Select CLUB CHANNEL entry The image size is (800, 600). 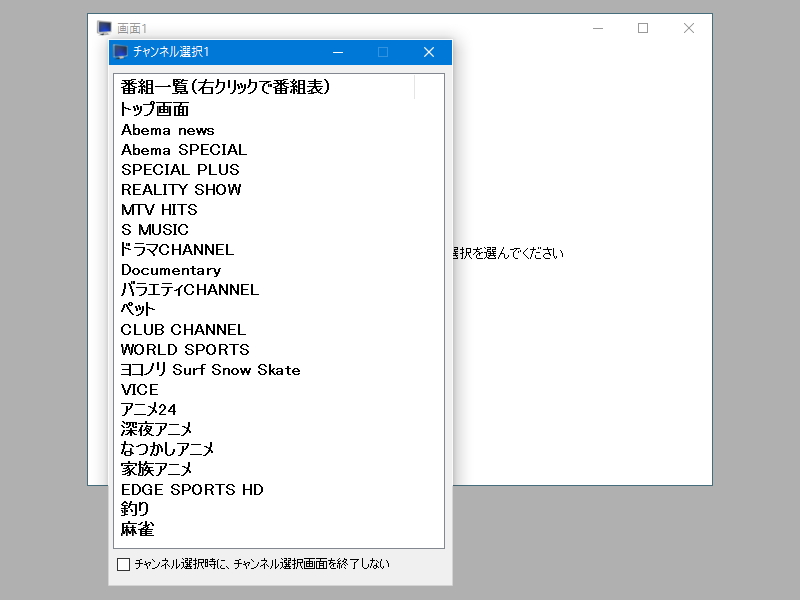[183, 330]
